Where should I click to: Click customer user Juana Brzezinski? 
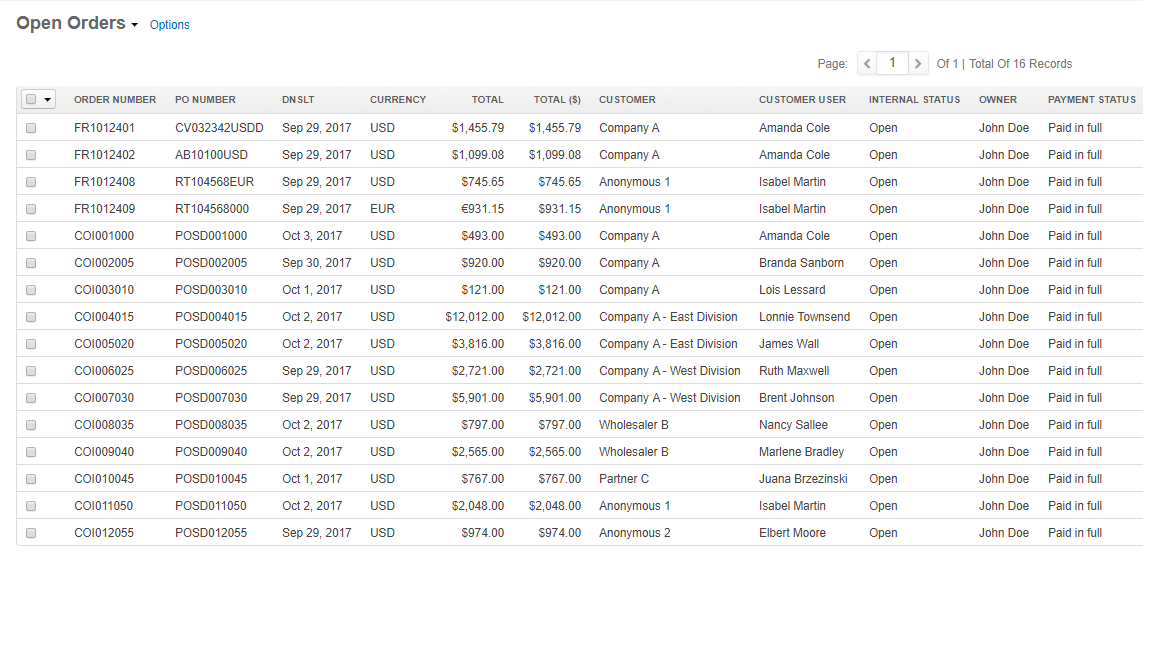pos(803,479)
